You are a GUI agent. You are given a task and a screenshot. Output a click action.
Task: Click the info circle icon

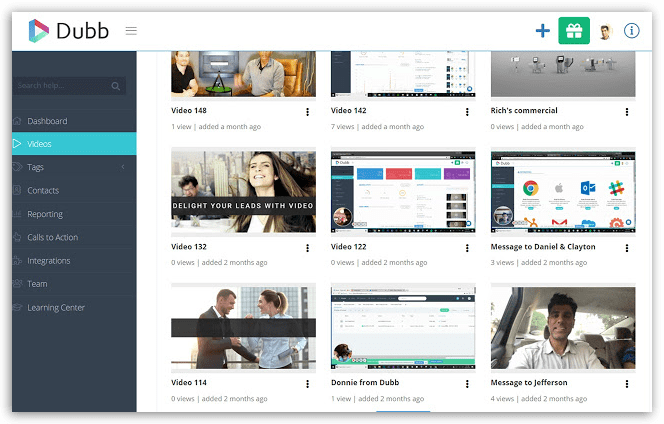coord(631,31)
